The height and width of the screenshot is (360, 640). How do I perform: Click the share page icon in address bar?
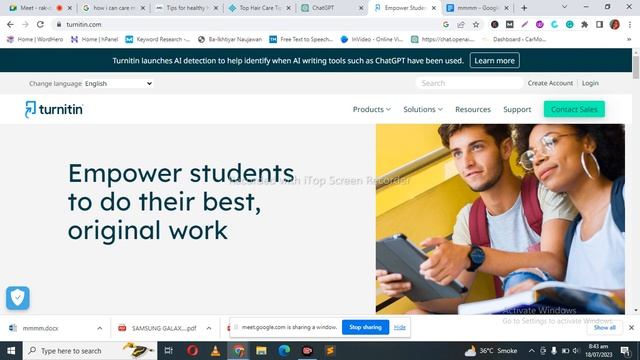pyautogui.click(x=461, y=24)
